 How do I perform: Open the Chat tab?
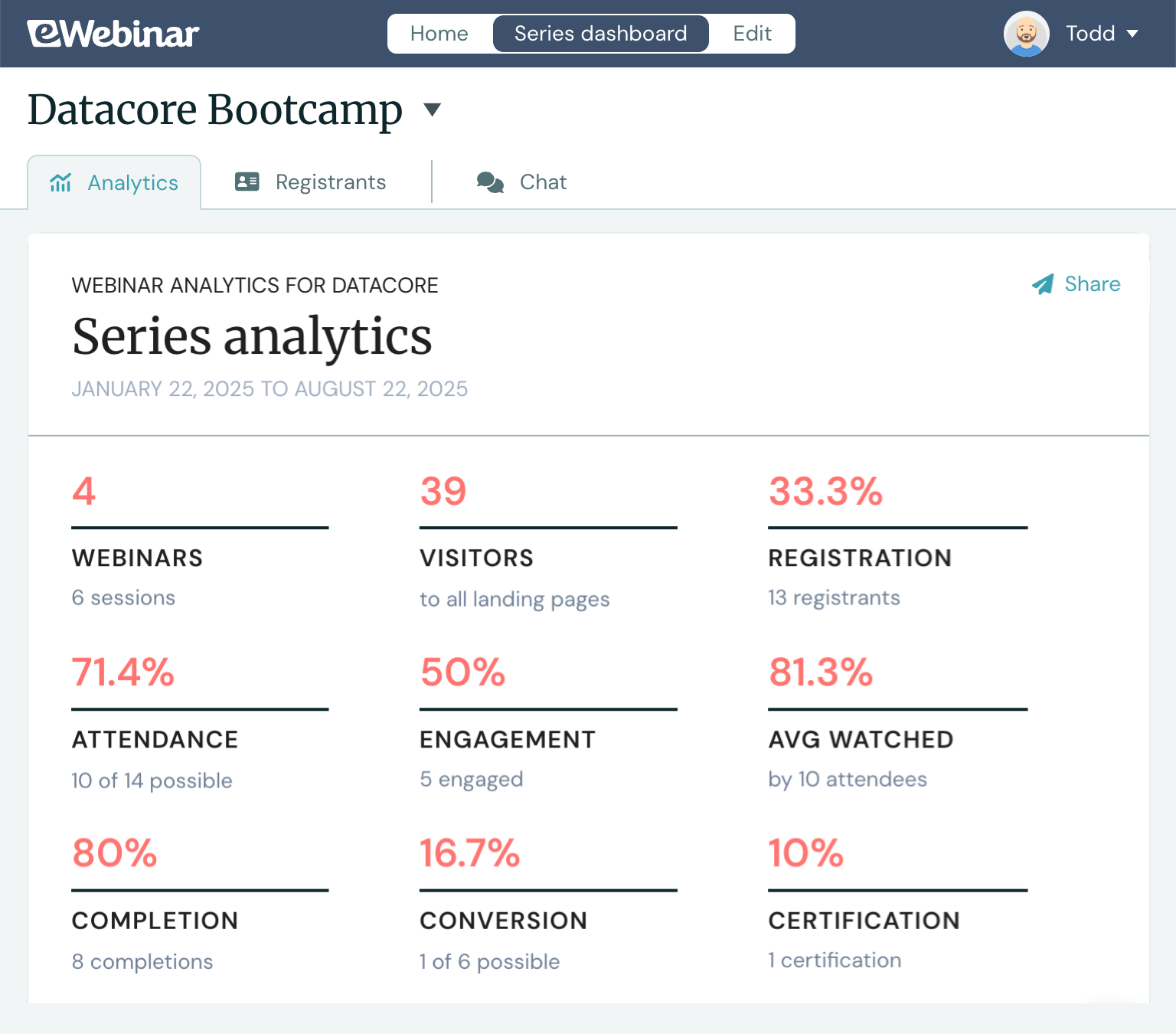(542, 182)
